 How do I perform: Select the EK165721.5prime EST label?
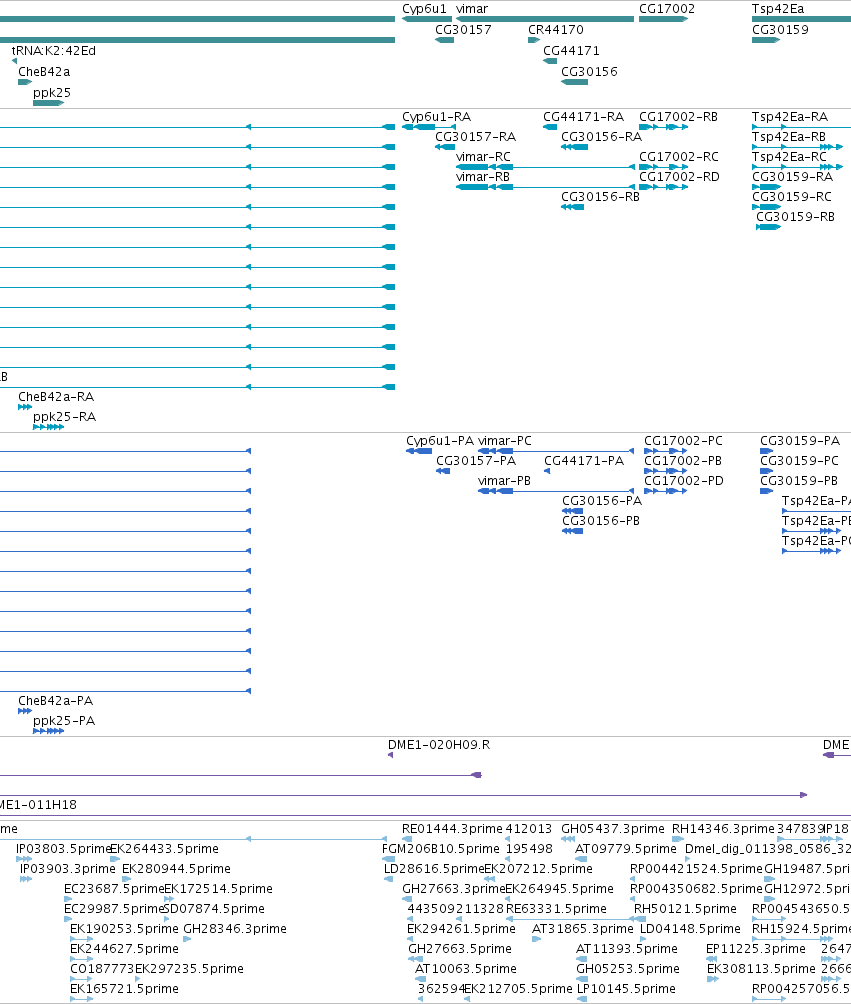(124, 989)
